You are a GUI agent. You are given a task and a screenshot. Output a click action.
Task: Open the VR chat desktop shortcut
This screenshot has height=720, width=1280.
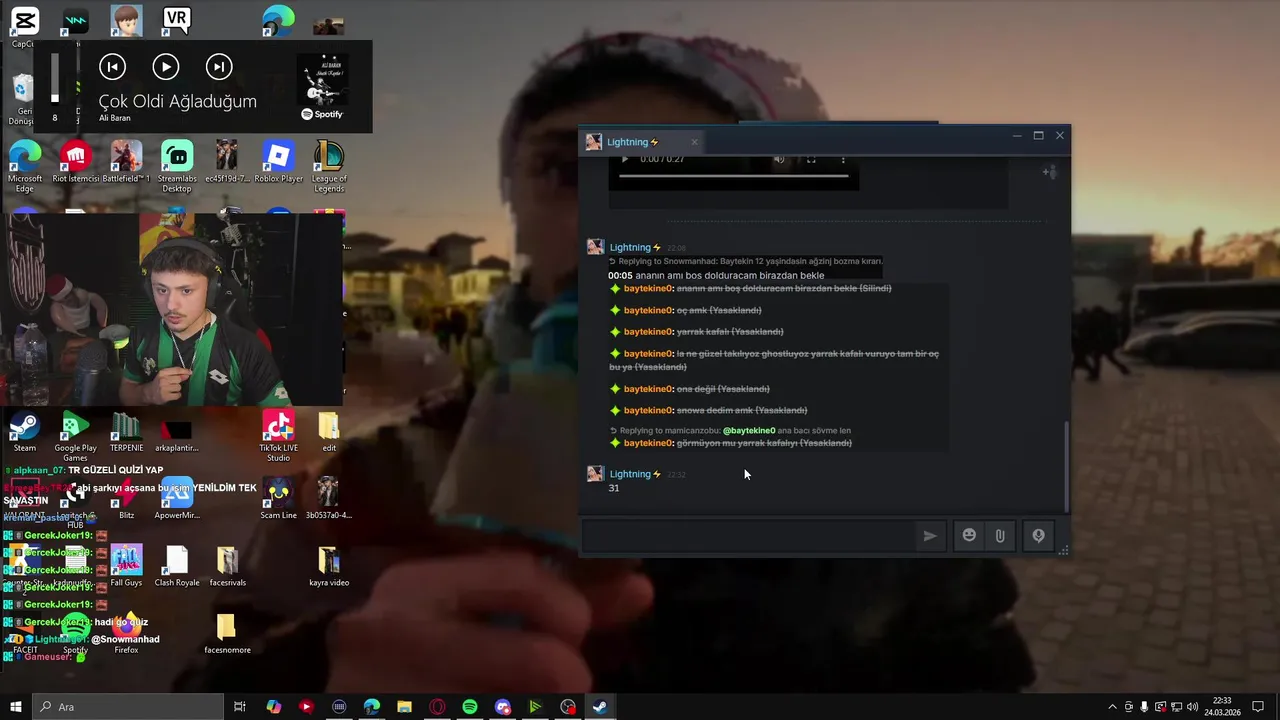(177, 20)
